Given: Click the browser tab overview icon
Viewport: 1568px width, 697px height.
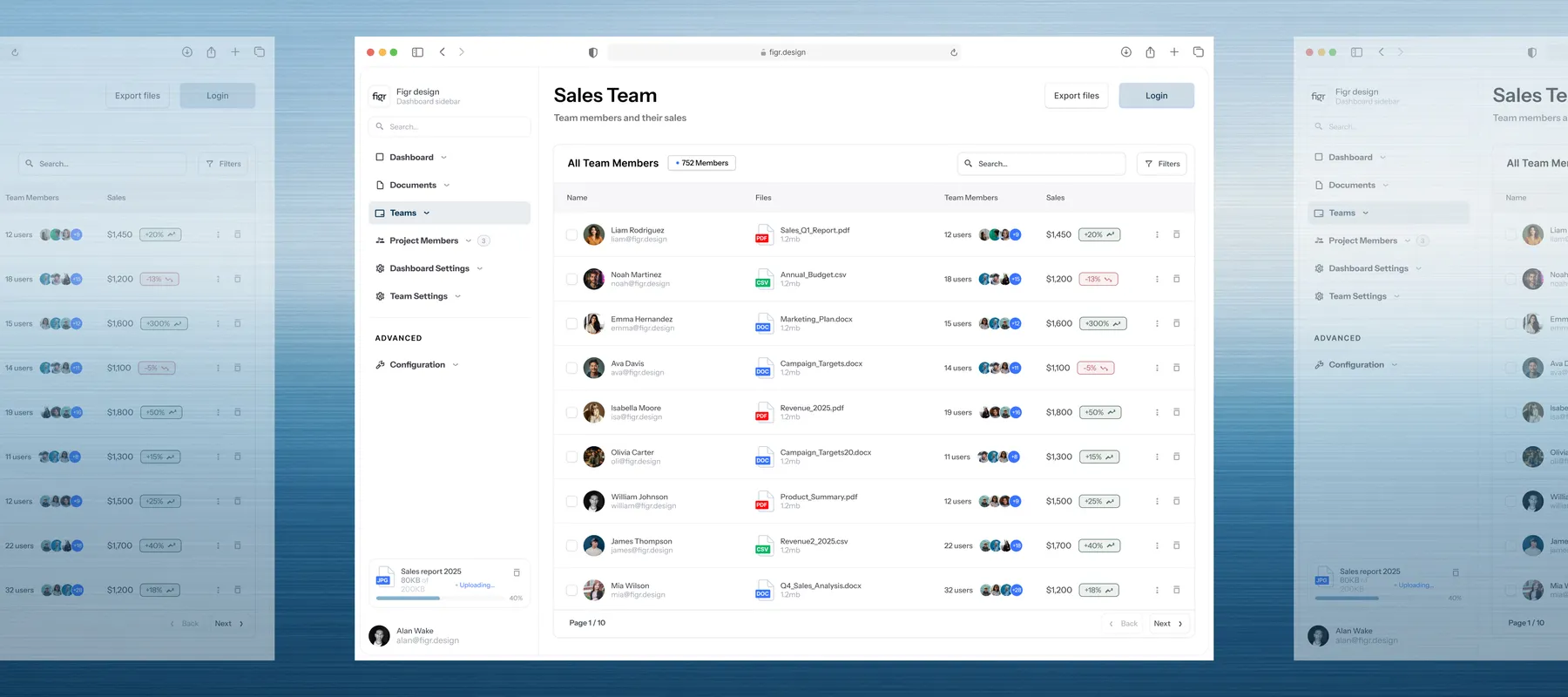Looking at the screenshot, I should point(1198,52).
